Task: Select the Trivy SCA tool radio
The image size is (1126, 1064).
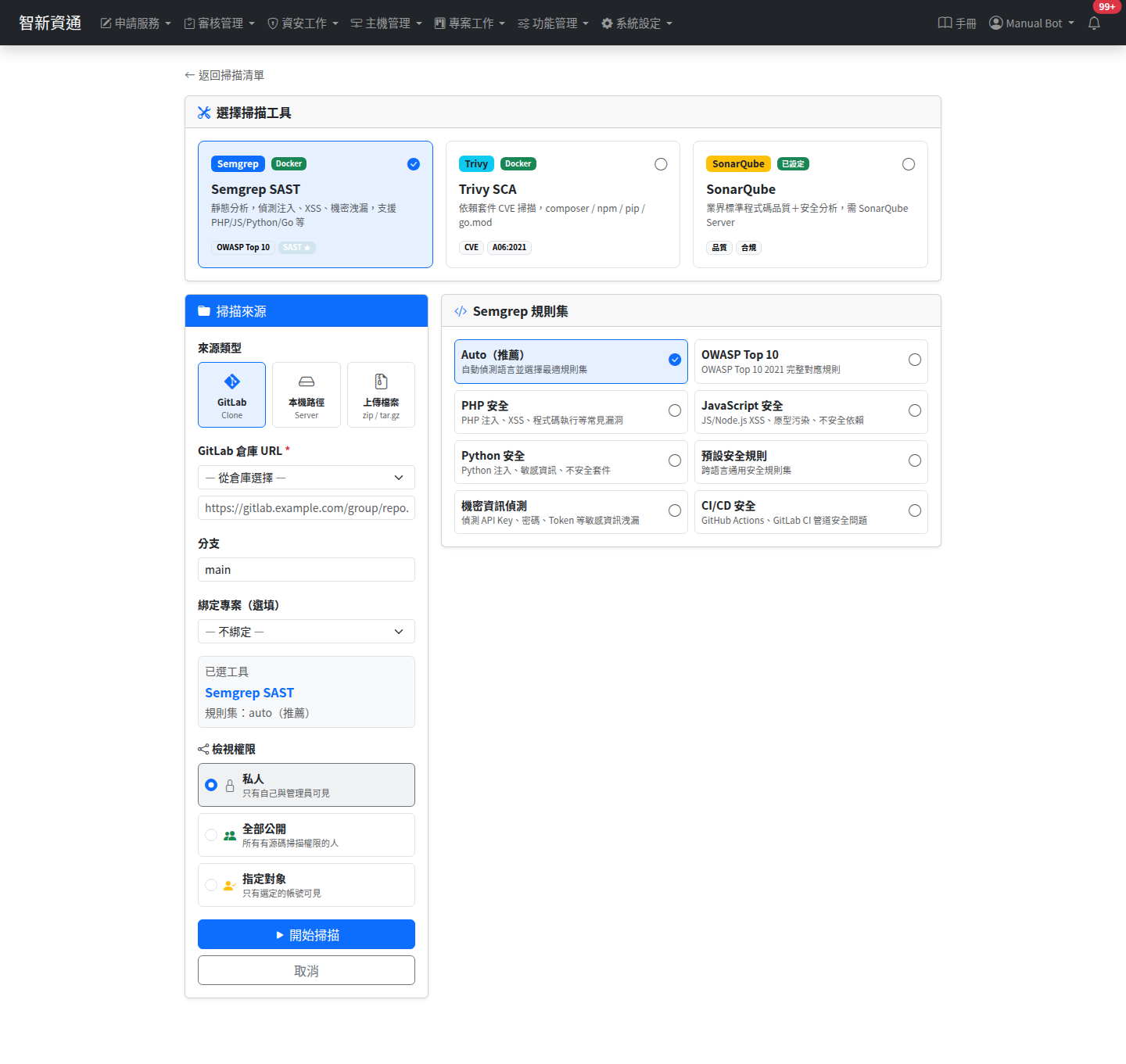Action: click(x=661, y=164)
